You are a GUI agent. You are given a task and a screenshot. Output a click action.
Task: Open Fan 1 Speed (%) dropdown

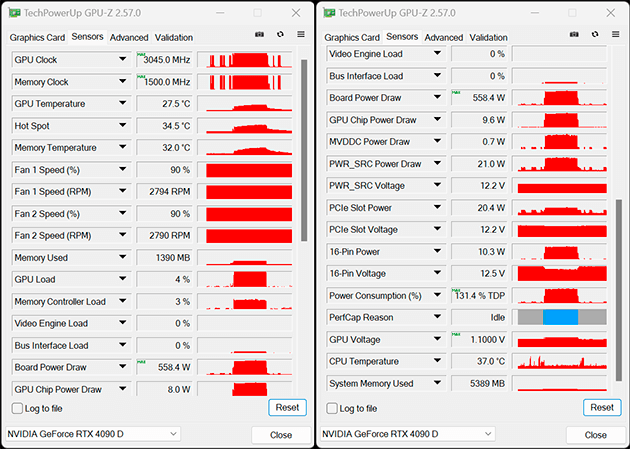pos(123,170)
